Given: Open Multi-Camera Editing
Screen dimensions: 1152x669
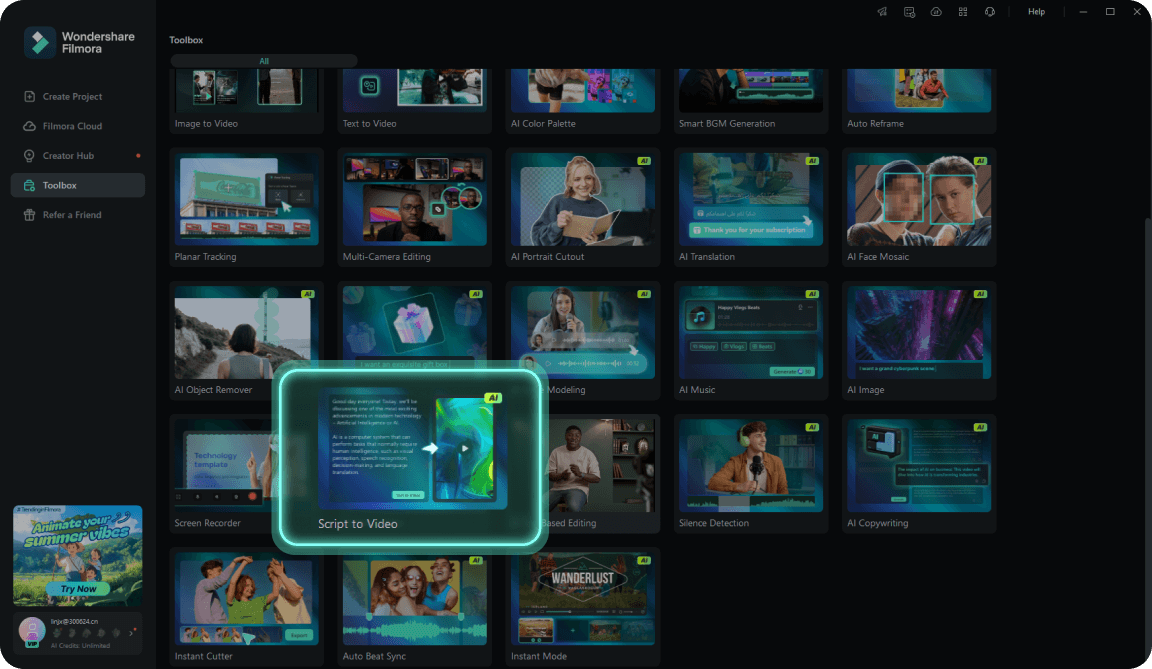Looking at the screenshot, I should pyautogui.click(x=414, y=207).
